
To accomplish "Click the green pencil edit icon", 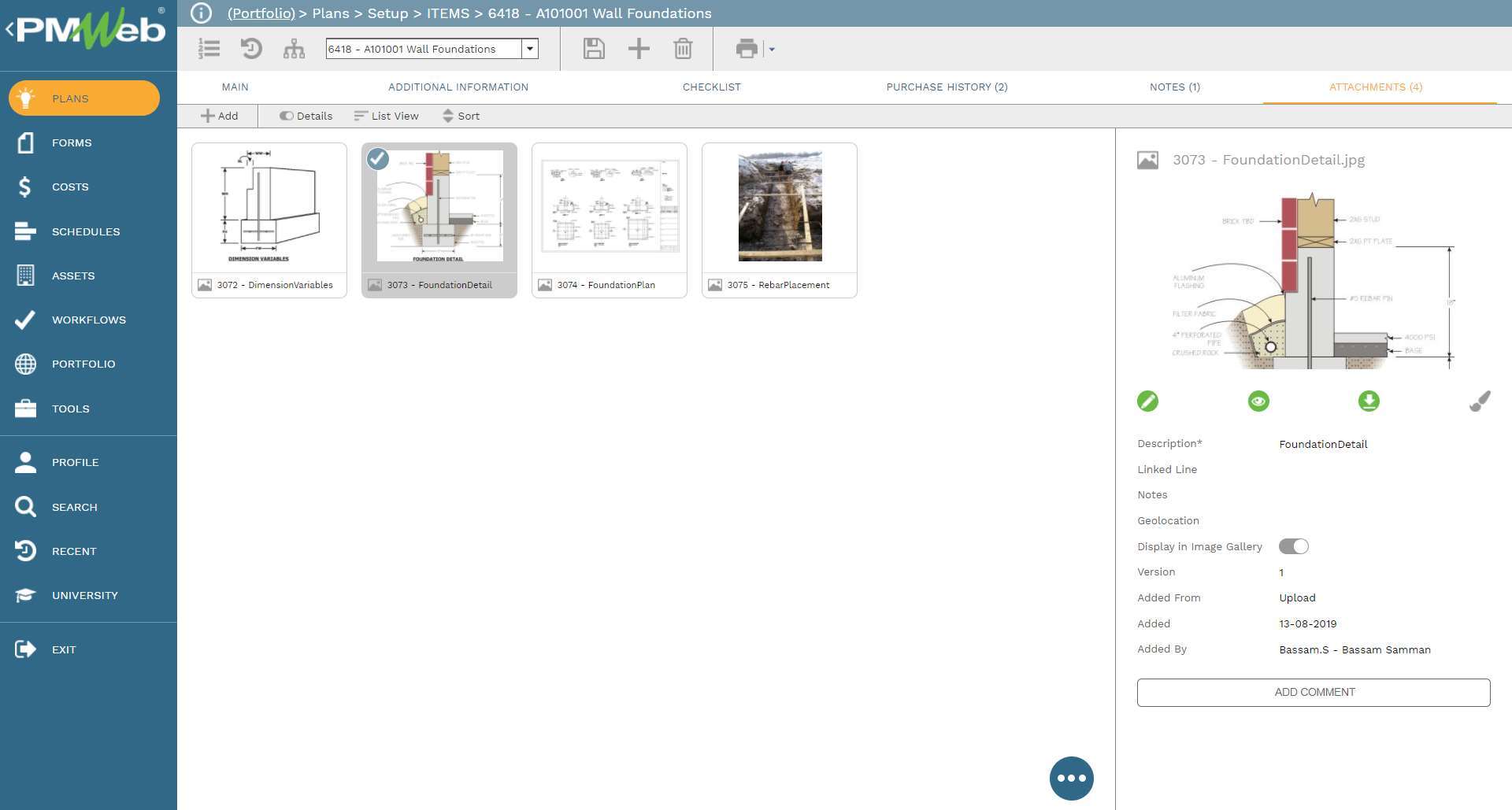I will pyautogui.click(x=1147, y=401).
